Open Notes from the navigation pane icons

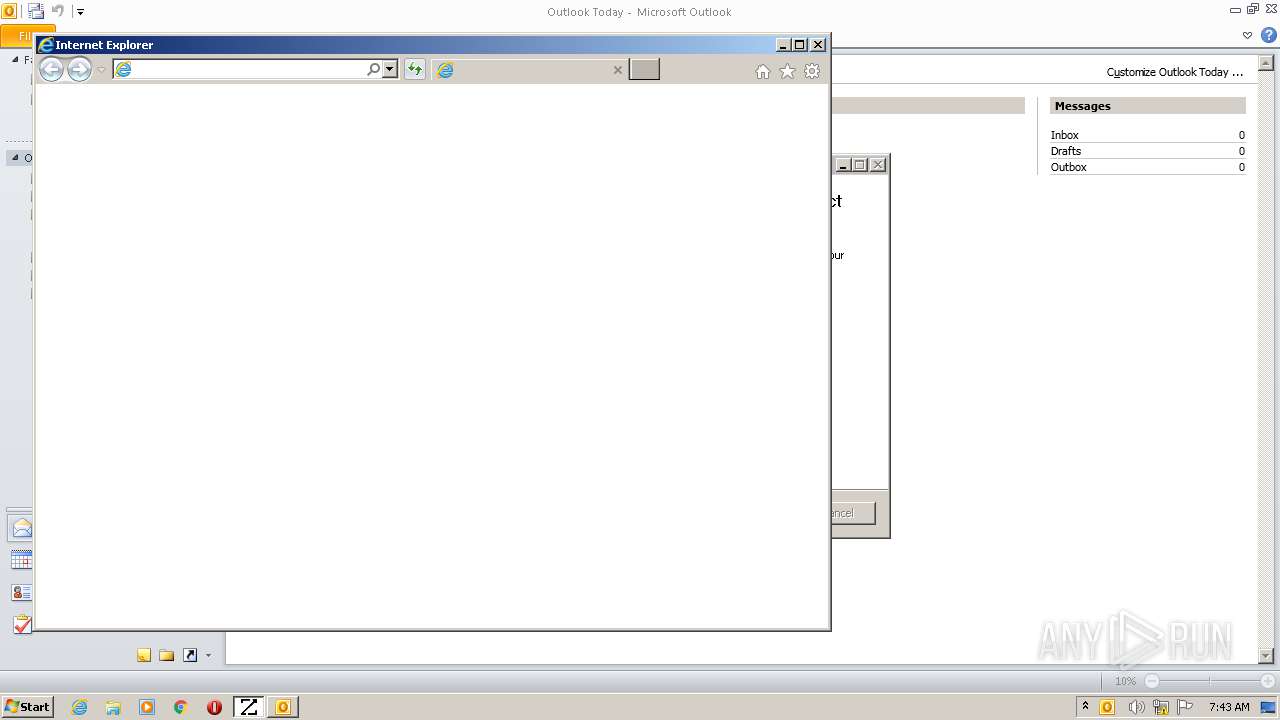[x=144, y=655]
